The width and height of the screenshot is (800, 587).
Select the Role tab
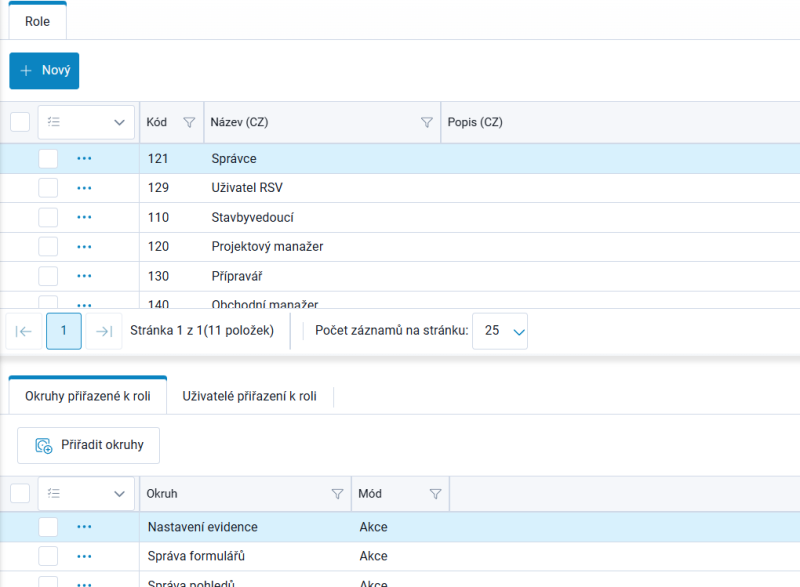point(37,21)
